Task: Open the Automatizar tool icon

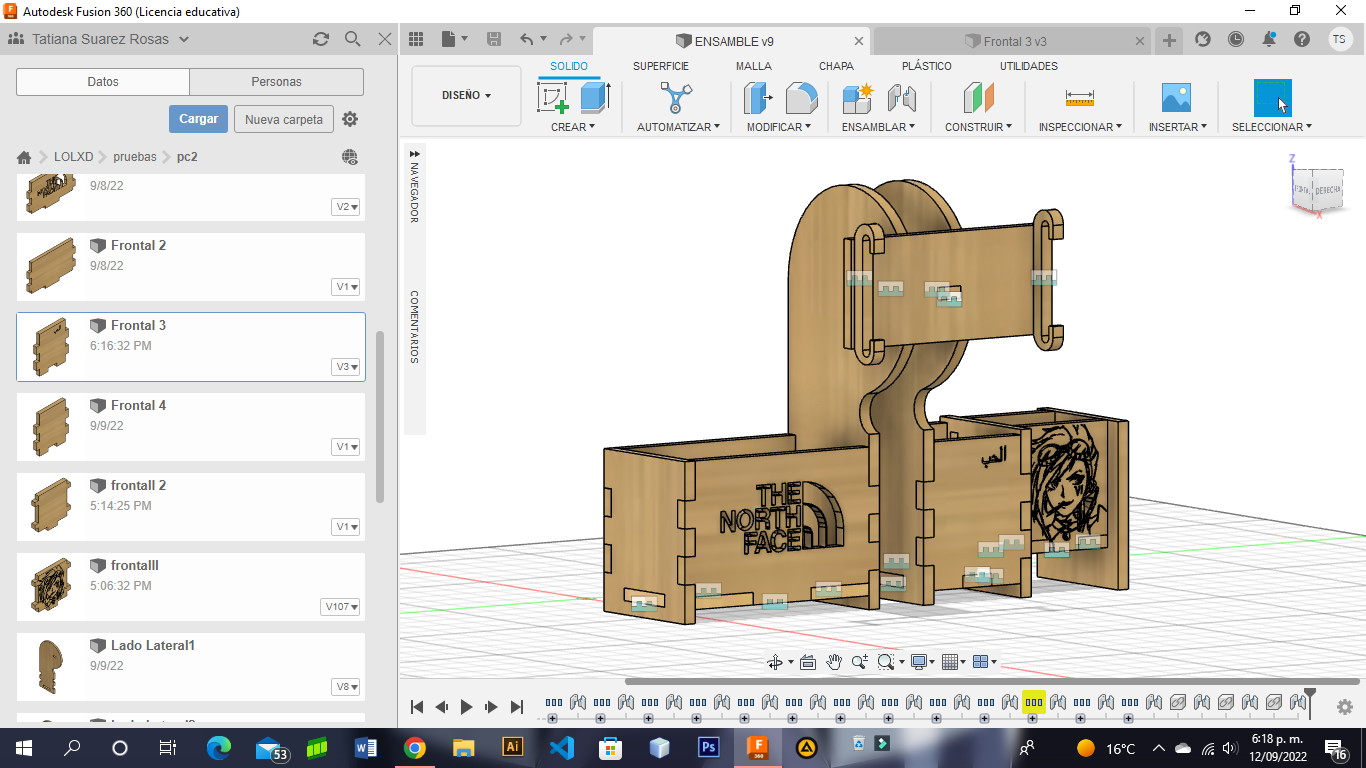Action: pos(677,98)
